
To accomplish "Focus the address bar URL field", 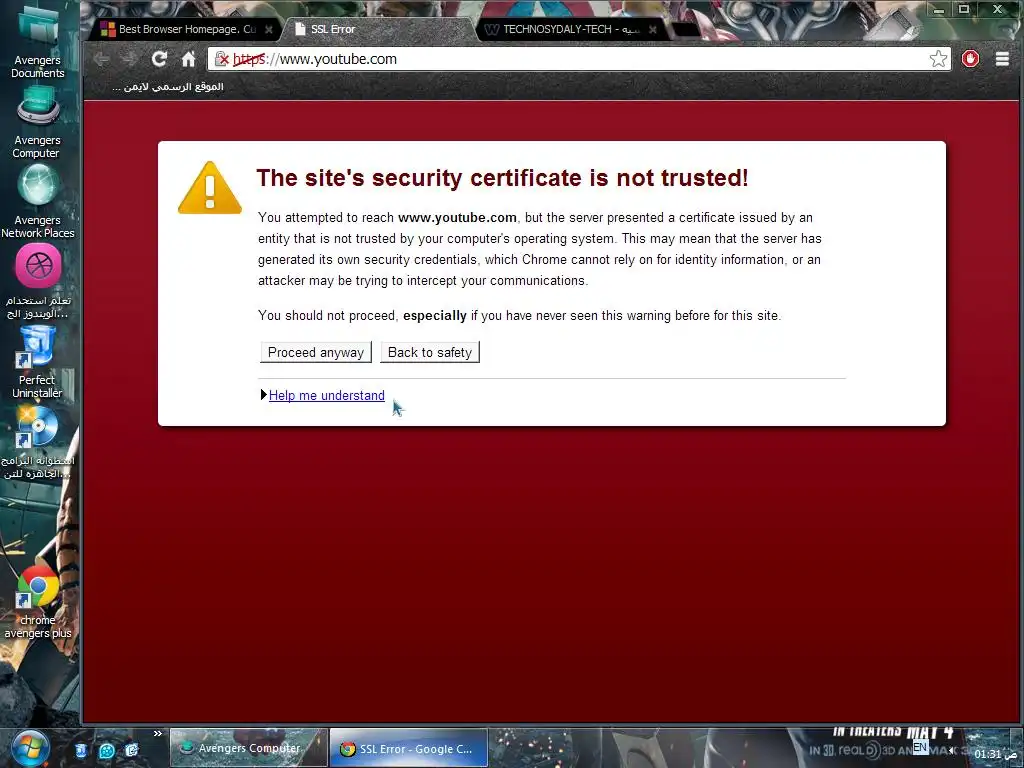I will click(x=578, y=59).
